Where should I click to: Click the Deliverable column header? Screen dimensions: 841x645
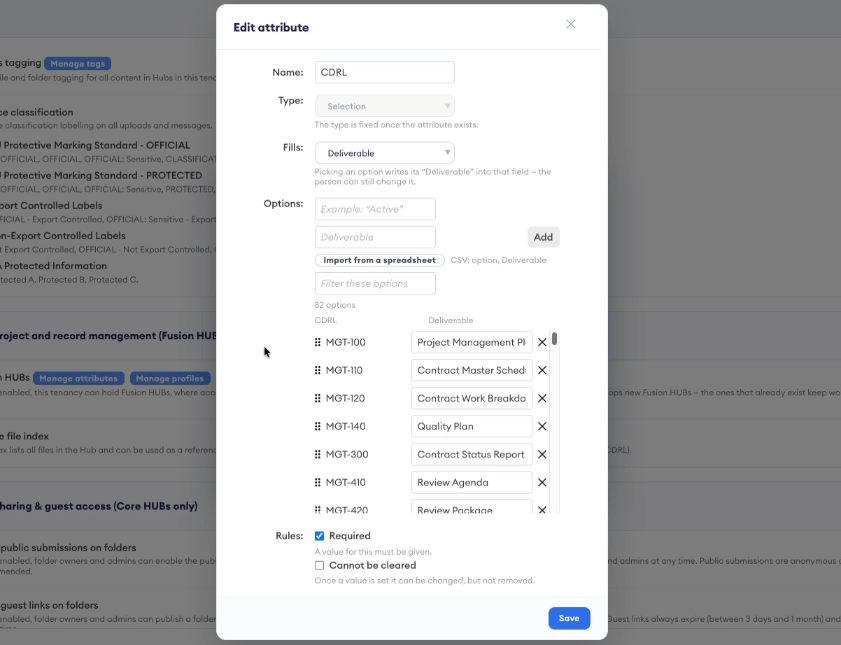click(x=451, y=320)
